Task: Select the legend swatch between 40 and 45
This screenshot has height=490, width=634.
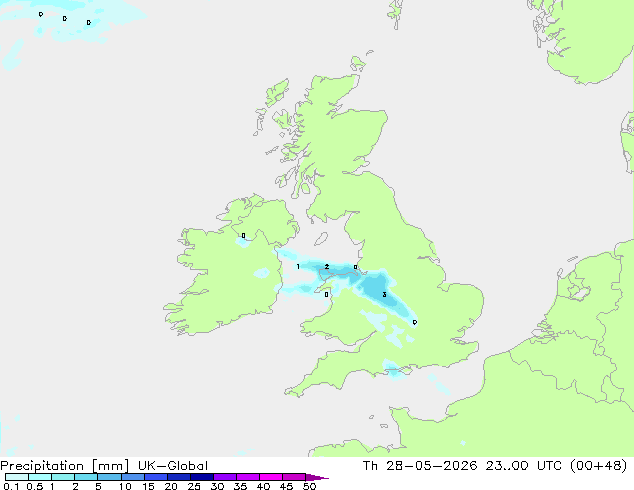Action: [271, 477]
